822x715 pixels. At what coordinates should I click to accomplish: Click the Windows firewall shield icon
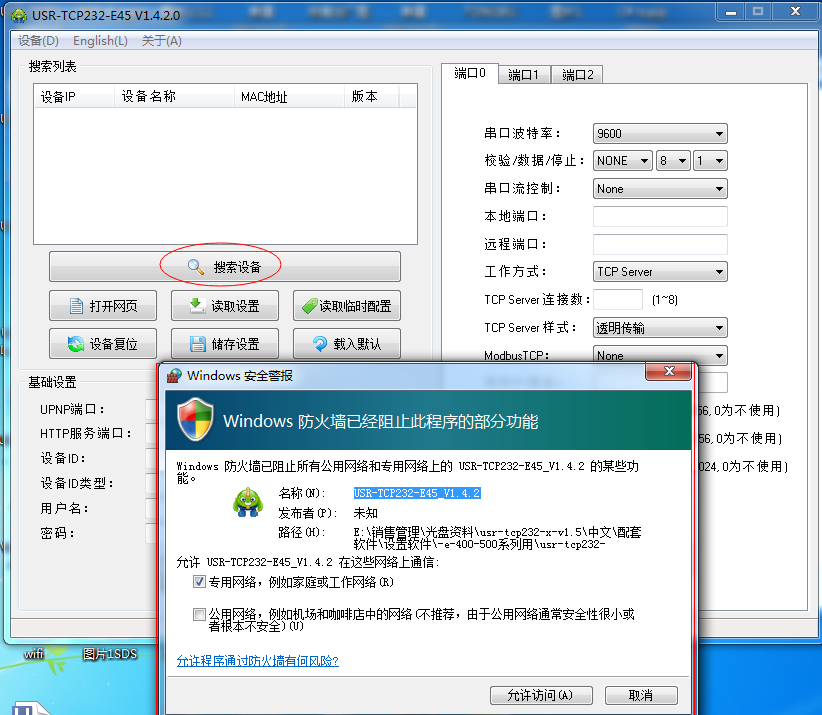point(196,420)
